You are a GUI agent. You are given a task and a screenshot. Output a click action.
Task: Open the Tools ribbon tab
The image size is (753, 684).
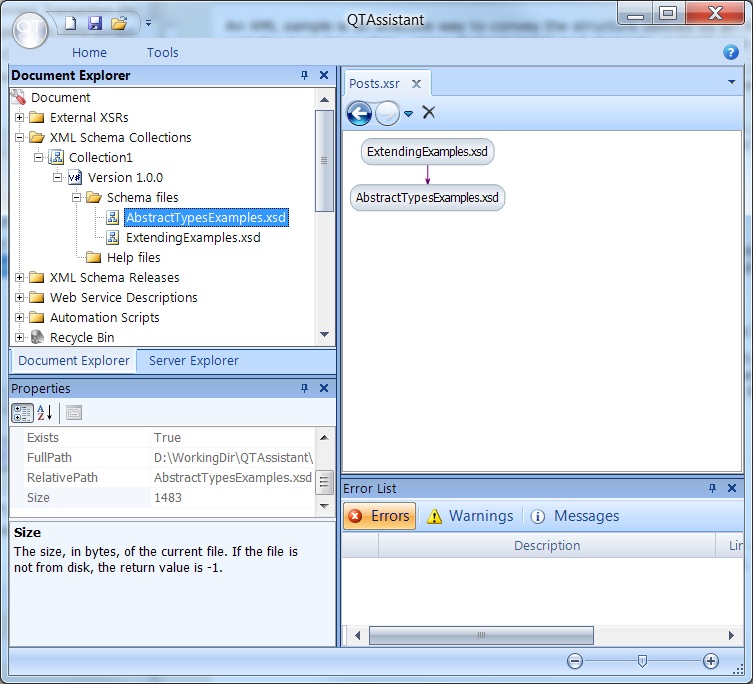tap(162, 52)
